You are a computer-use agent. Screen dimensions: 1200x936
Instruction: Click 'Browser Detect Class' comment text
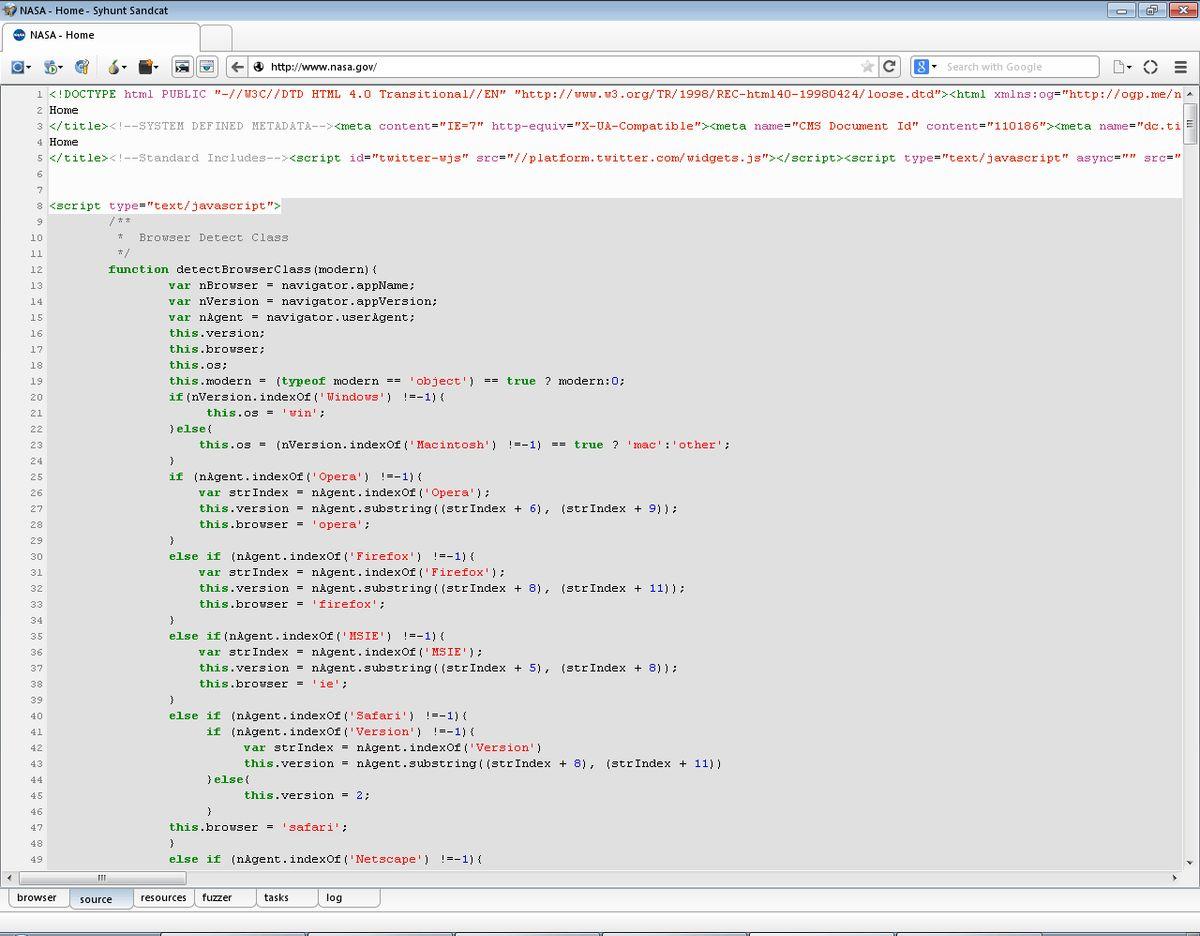tap(213, 237)
